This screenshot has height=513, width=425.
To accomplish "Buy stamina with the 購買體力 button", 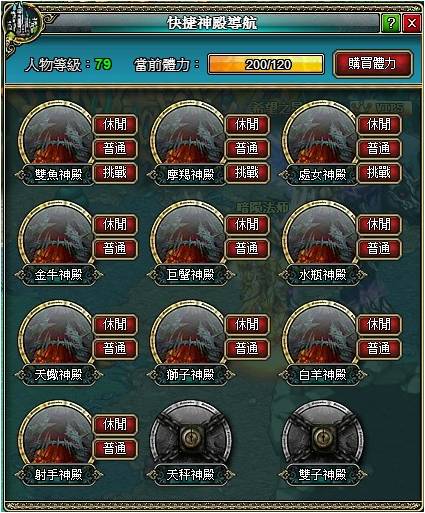I will click(372, 64).
